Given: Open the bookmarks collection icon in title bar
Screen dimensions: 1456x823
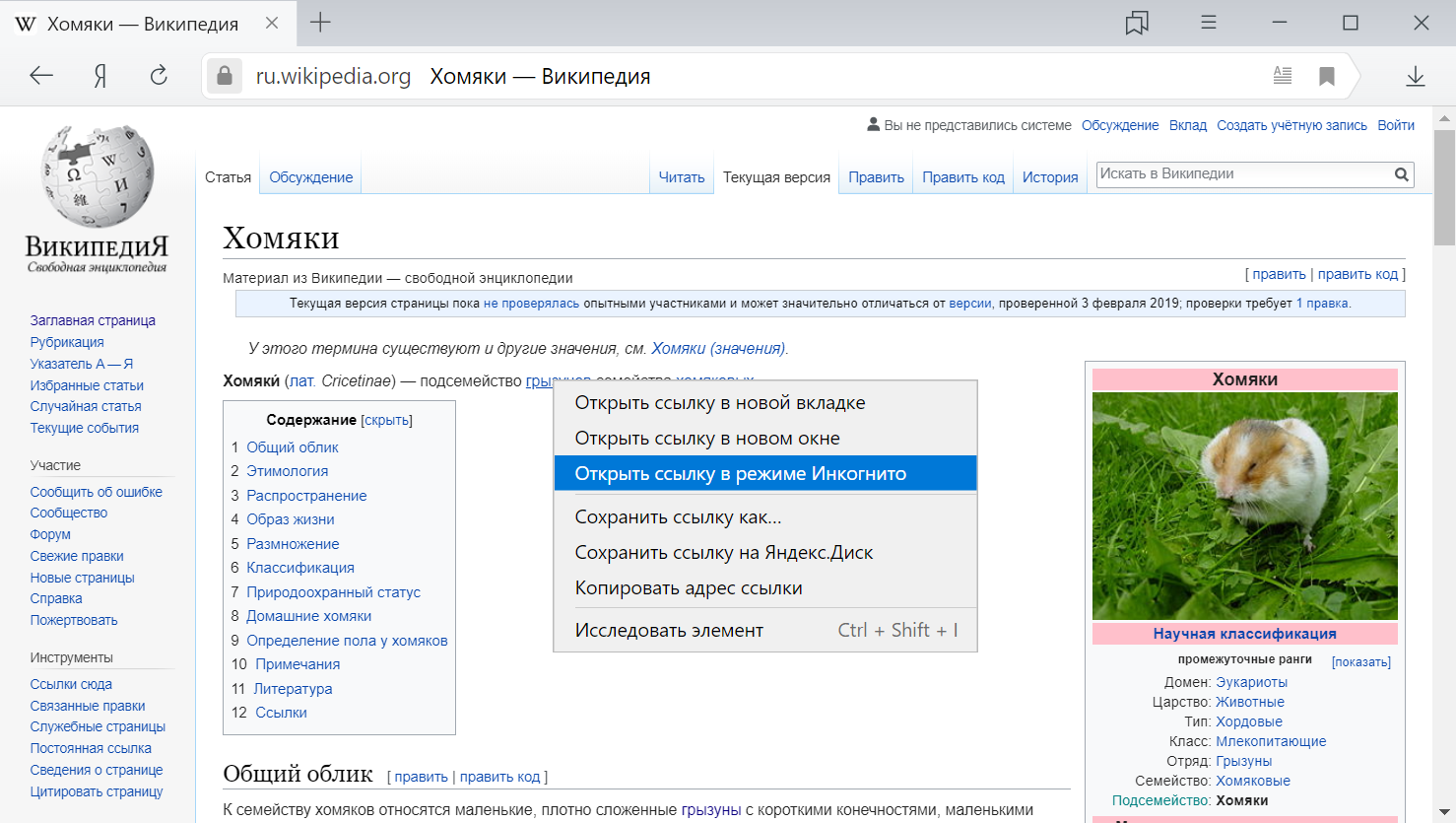Looking at the screenshot, I should pyautogui.click(x=1137, y=23).
